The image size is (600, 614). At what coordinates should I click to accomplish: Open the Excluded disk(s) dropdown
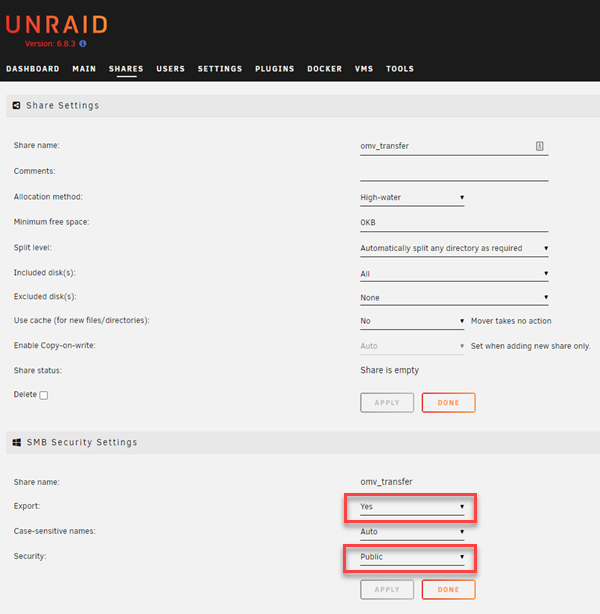454,298
